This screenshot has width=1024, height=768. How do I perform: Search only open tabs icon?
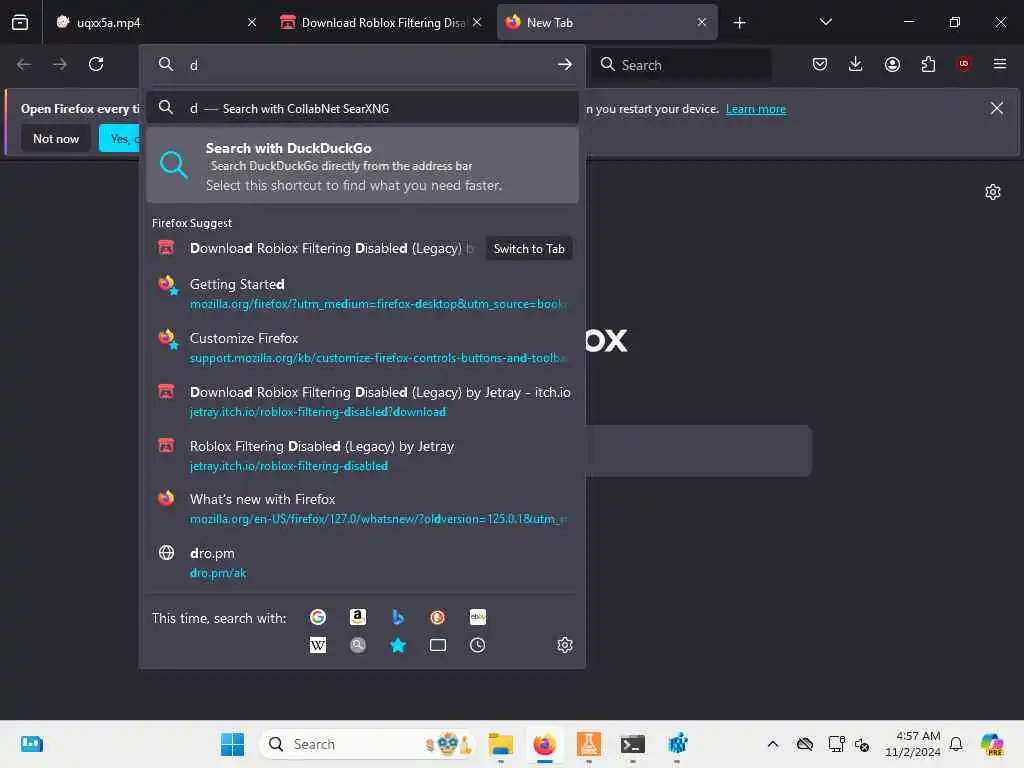click(x=438, y=645)
